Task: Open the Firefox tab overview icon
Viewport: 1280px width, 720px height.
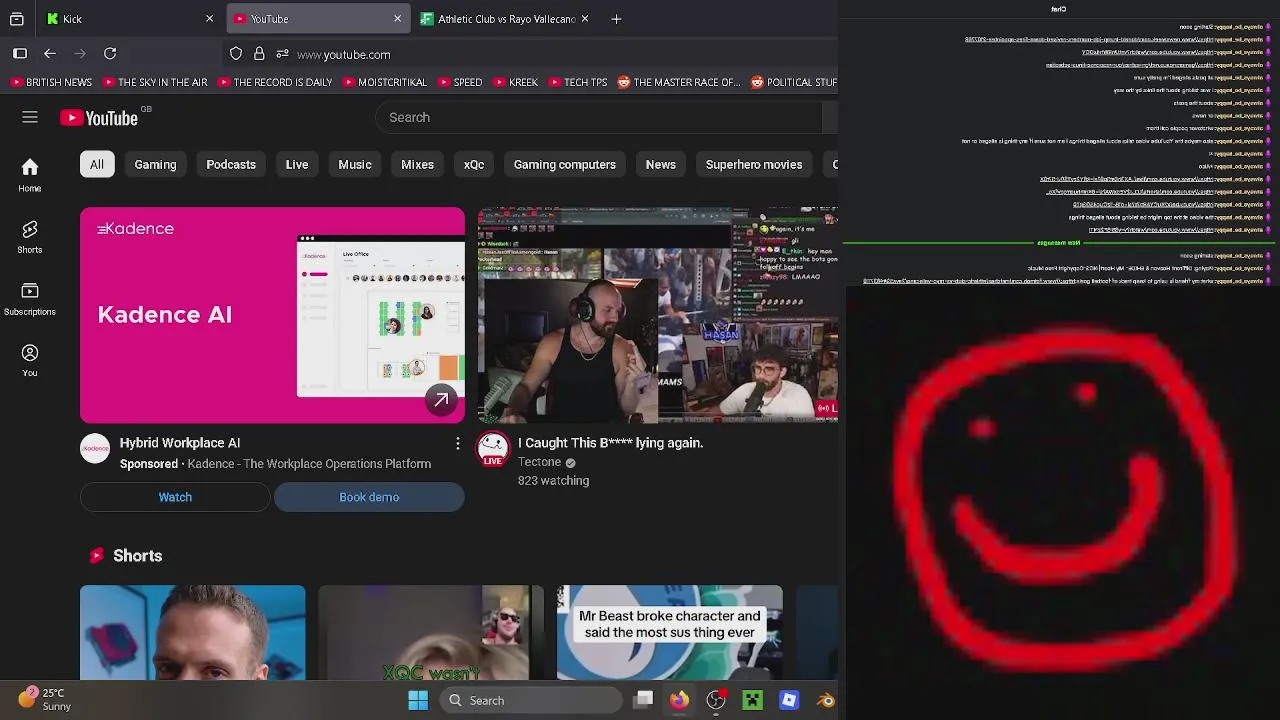Action: coord(17,19)
